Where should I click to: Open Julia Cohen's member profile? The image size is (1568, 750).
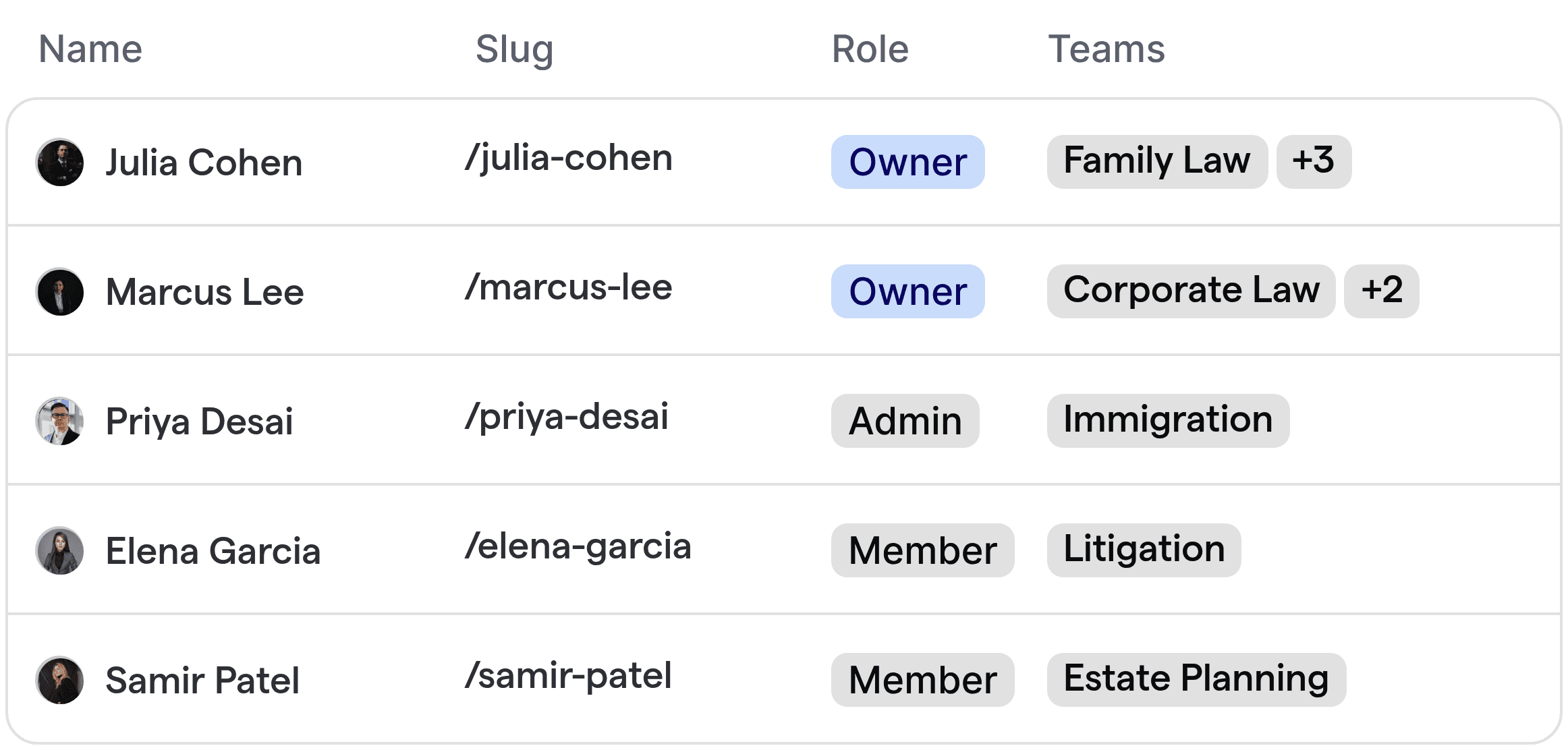(x=204, y=162)
